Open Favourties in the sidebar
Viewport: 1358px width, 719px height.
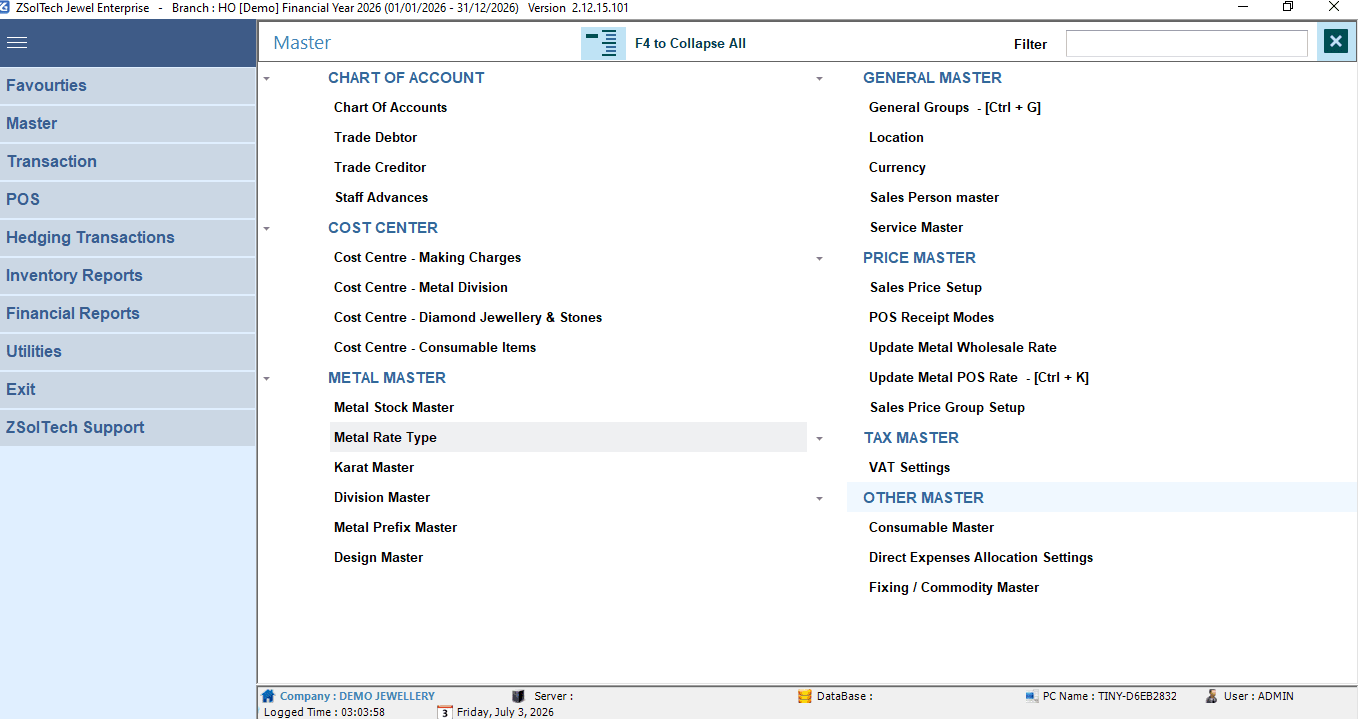pyautogui.click(x=128, y=86)
